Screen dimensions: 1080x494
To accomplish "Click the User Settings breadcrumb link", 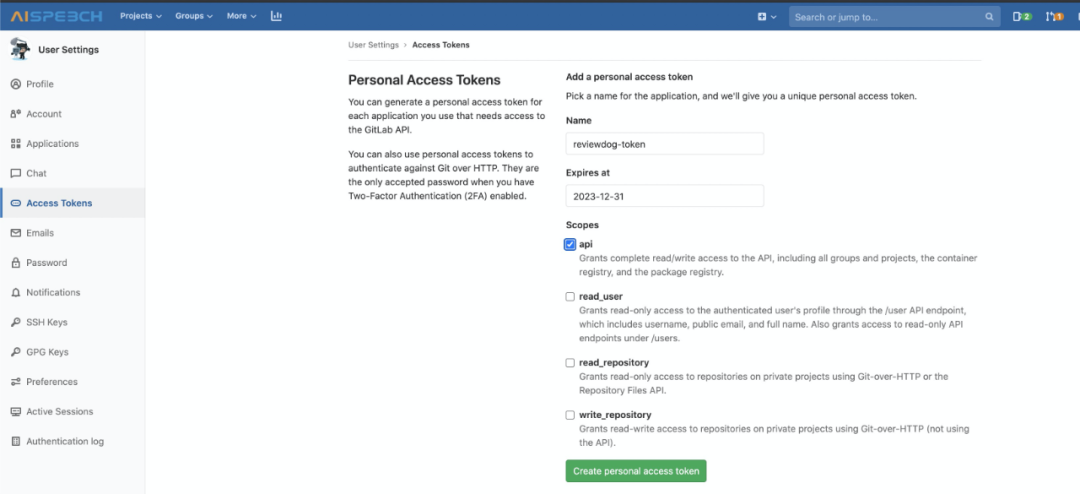I will (x=373, y=45).
